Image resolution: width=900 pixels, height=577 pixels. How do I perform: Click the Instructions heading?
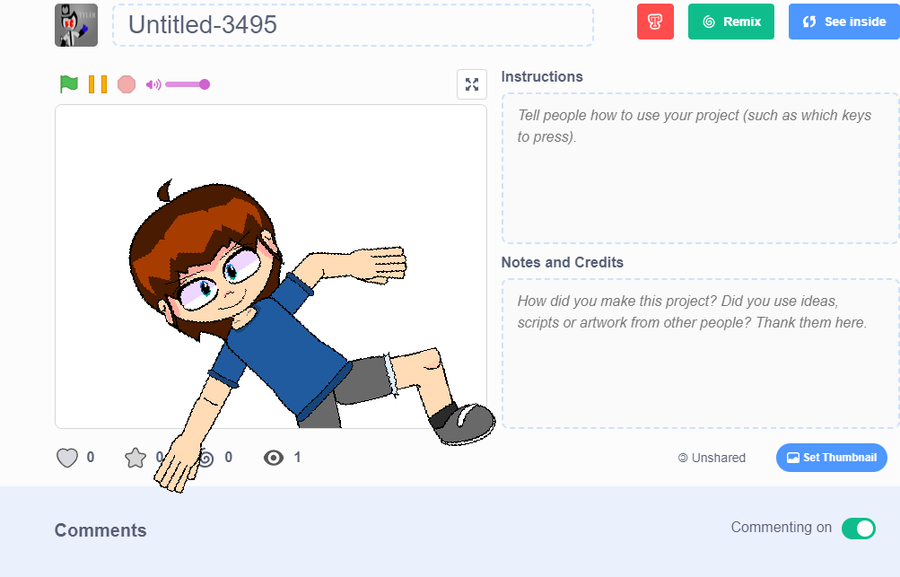(542, 76)
